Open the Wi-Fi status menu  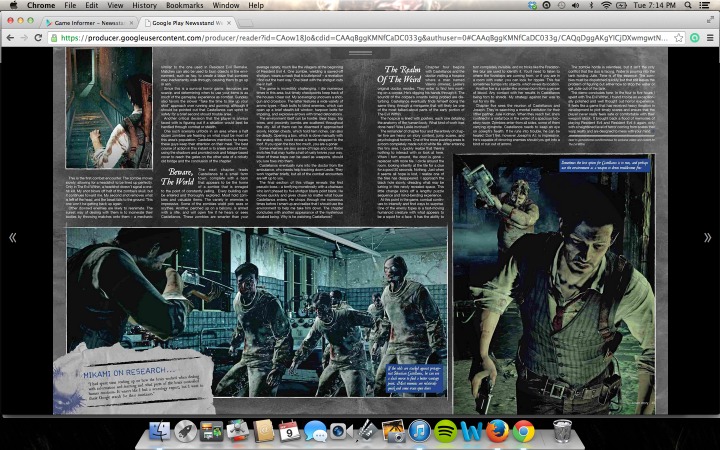click(607, 5)
